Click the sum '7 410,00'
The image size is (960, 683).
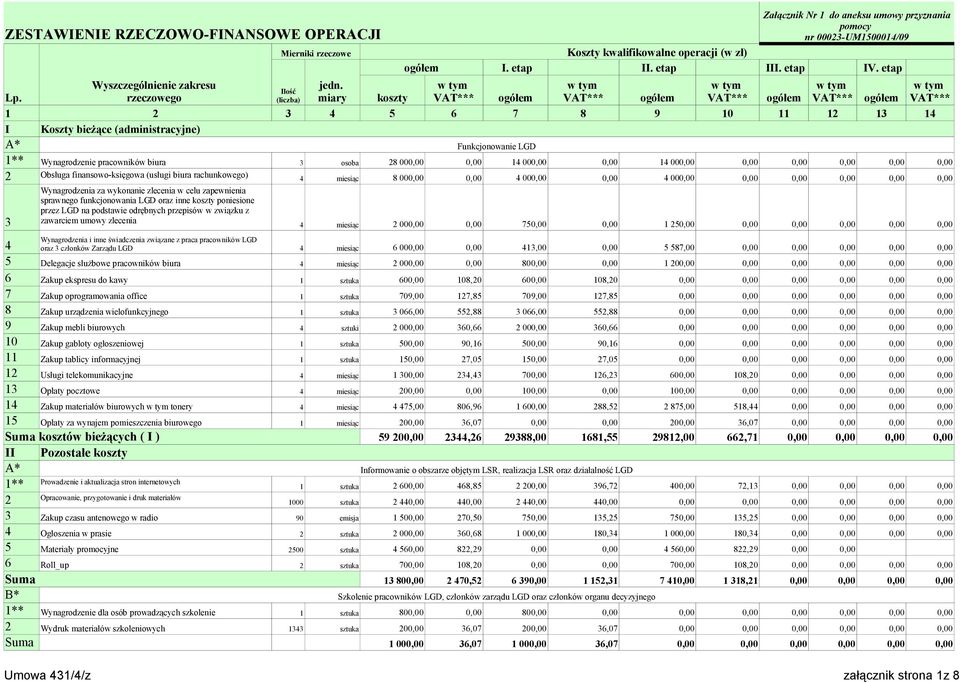tap(677, 580)
